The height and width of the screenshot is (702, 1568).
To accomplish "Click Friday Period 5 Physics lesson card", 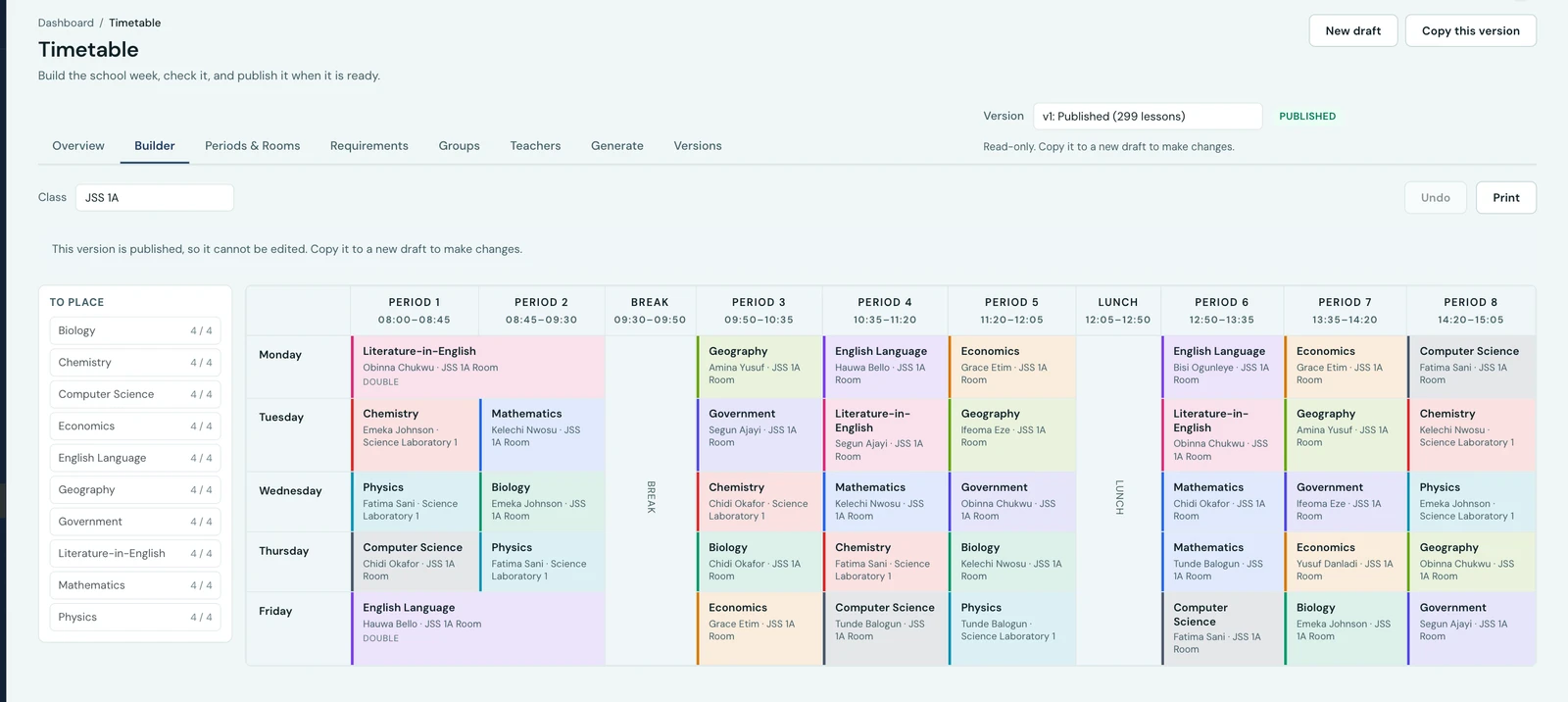I will click(x=1012, y=628).
